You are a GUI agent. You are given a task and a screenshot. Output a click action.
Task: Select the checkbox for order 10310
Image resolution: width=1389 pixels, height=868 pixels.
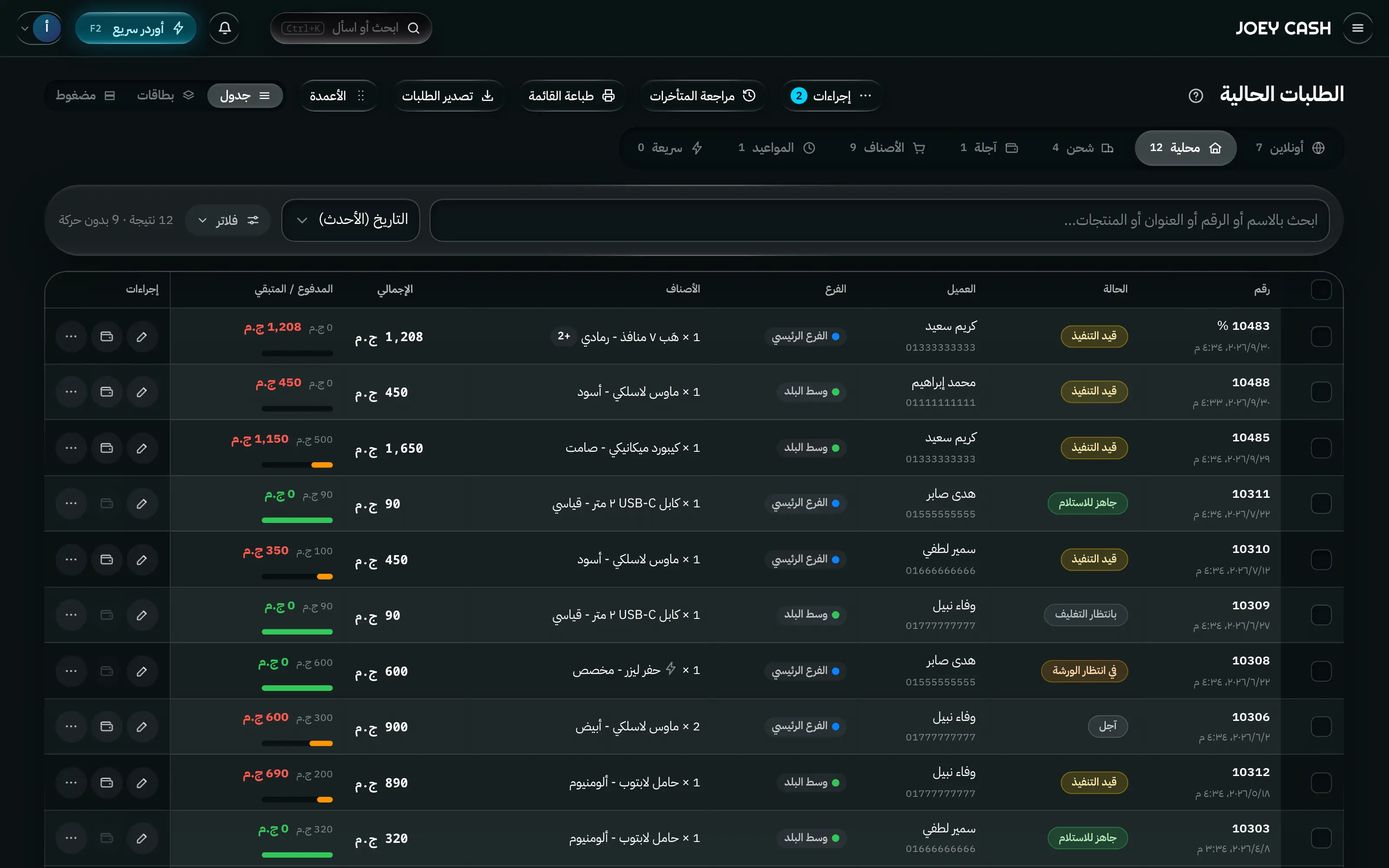(1321, 560)
